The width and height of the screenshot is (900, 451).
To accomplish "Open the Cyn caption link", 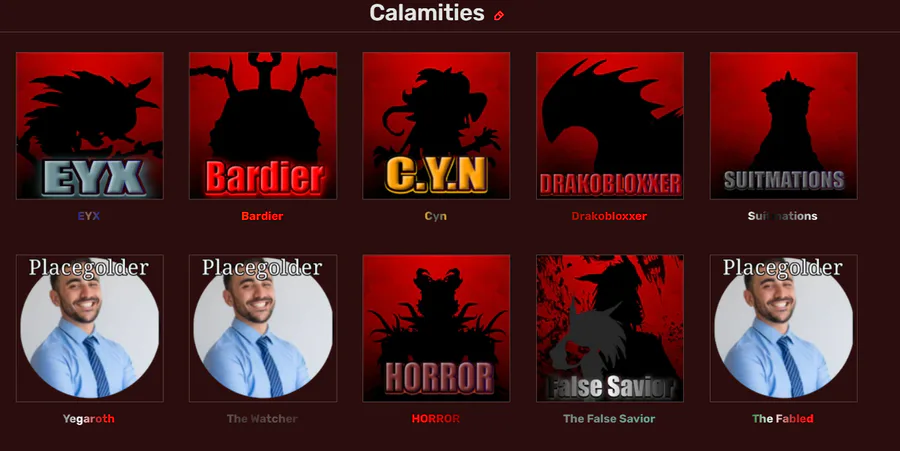I will (436, 216).
